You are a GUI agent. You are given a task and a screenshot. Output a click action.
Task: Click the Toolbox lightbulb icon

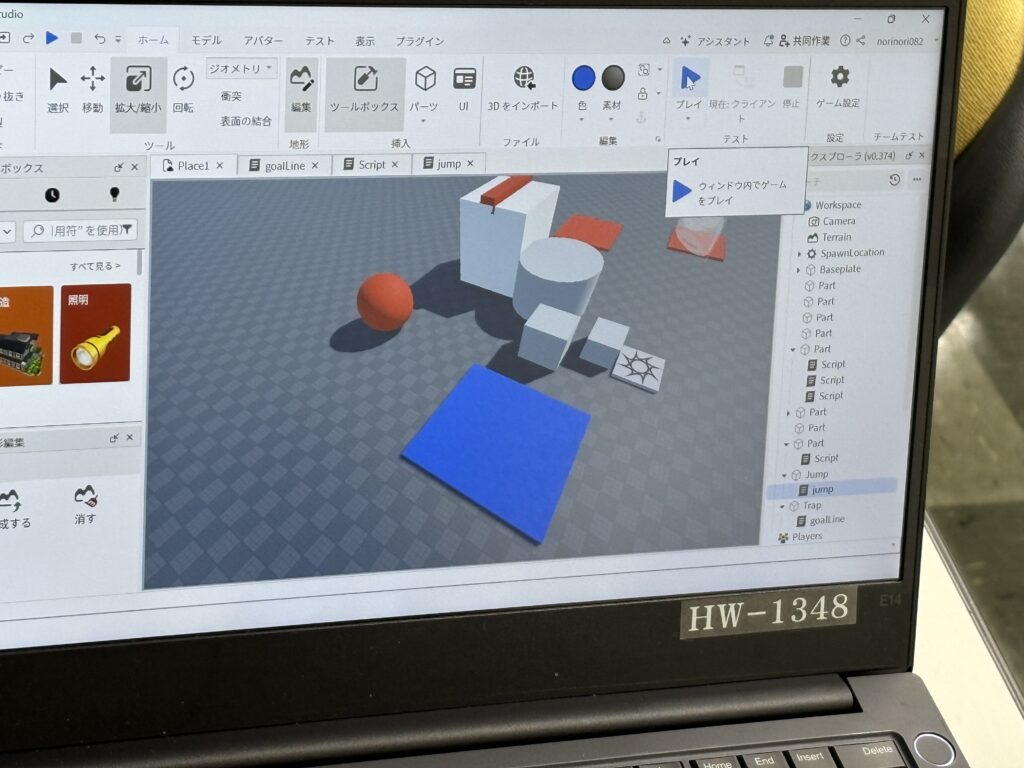click(114, 194)
